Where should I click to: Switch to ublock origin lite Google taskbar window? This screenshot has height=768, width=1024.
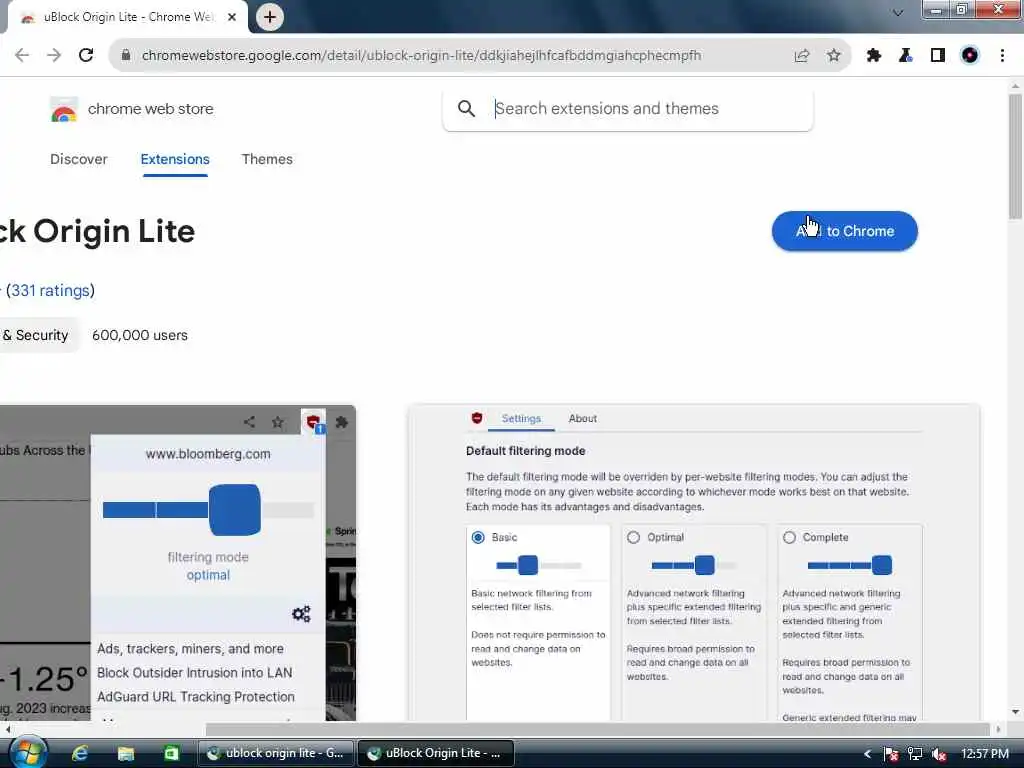(x=276, y=754)
